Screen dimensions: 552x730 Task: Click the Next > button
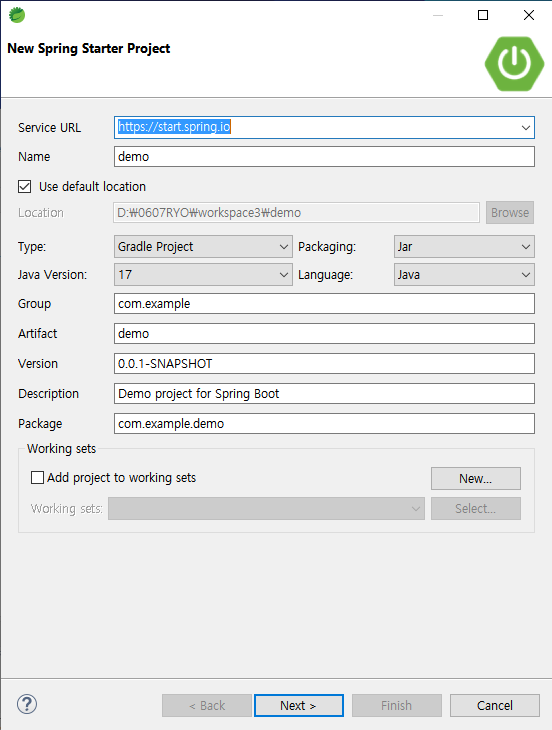point(299,706)
